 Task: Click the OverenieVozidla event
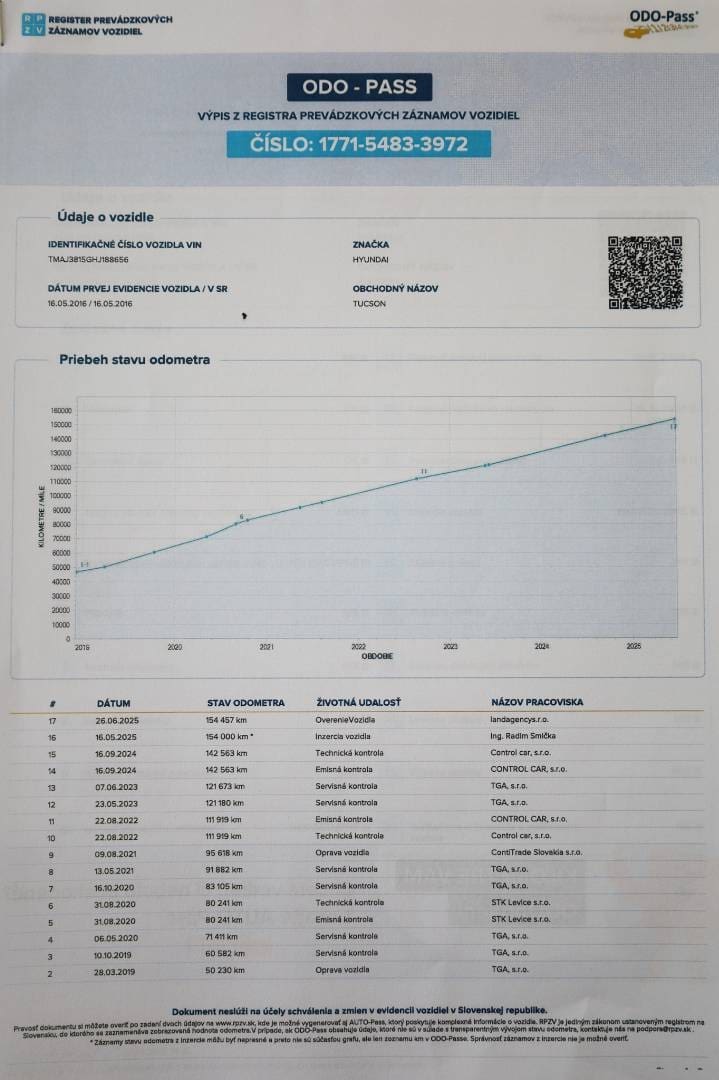[346, 720]
